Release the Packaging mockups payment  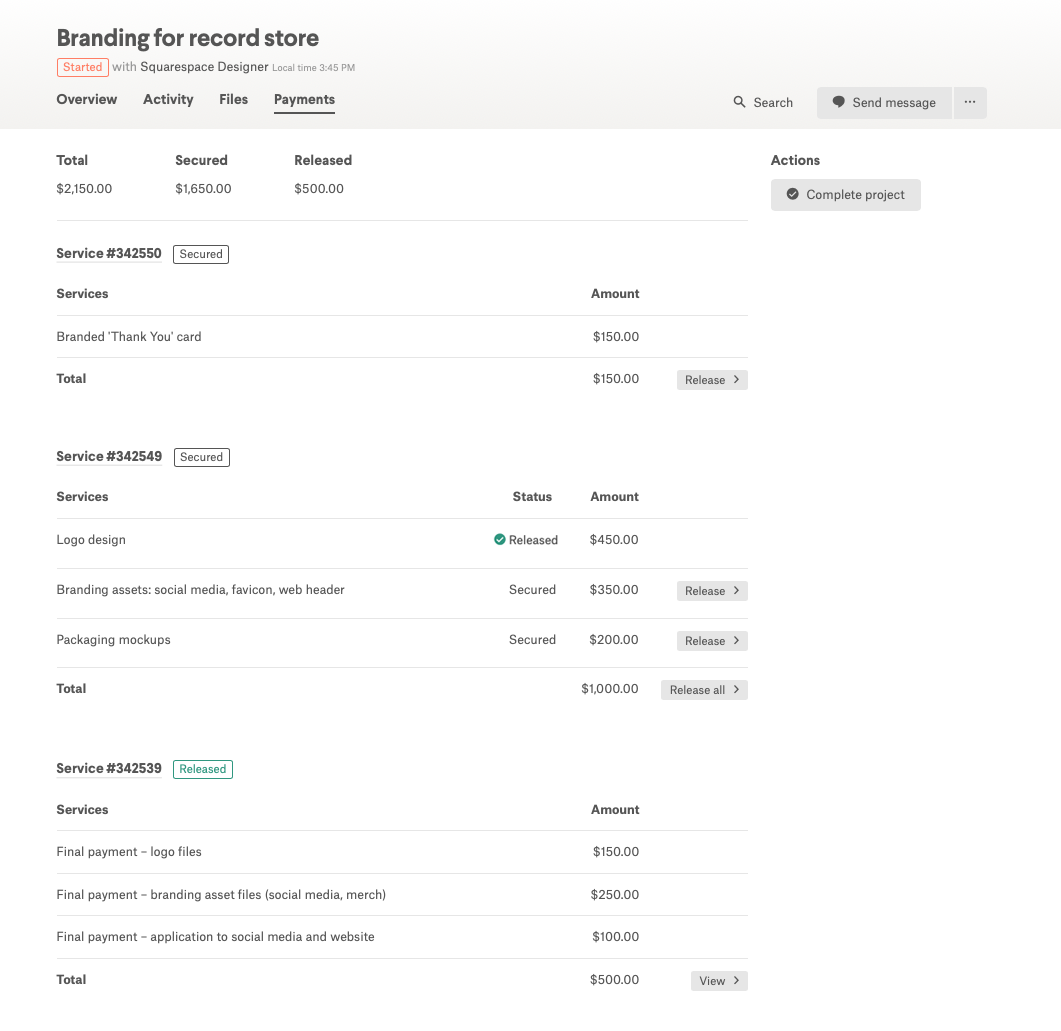click(712, 641)
